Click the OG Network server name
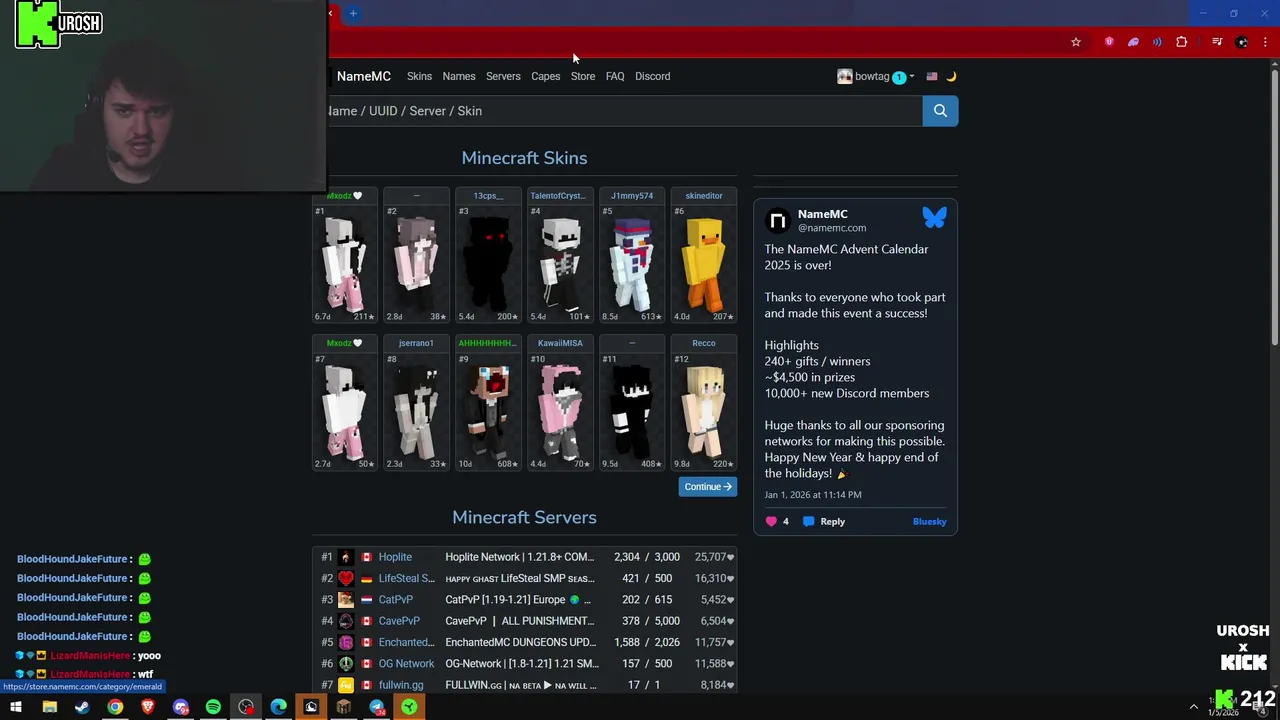This screenshot has height=720, width=1280. click(x=406, y=664)
